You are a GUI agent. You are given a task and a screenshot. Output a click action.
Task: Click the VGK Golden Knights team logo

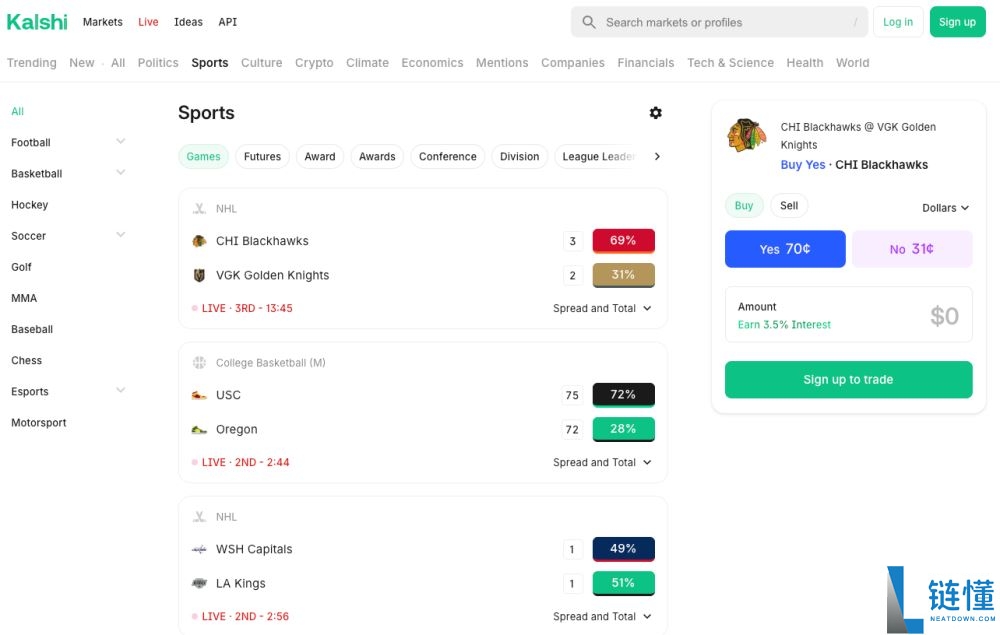(199, 275)
